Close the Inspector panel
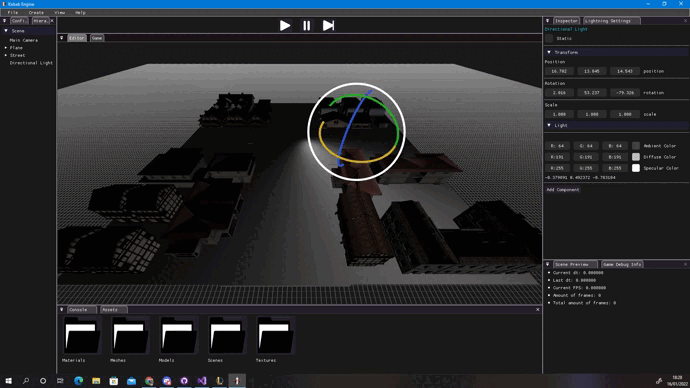 pos(685,21)
